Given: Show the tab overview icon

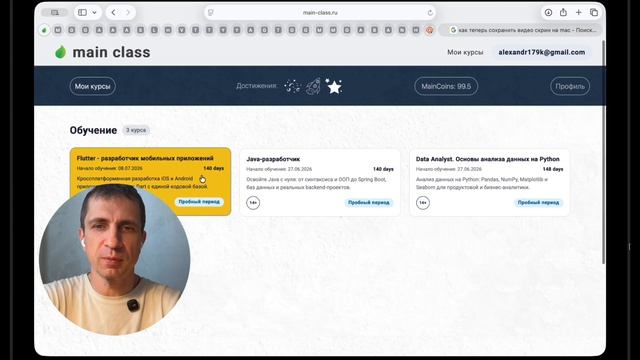Looking at the screenshot, I should 594,13.
